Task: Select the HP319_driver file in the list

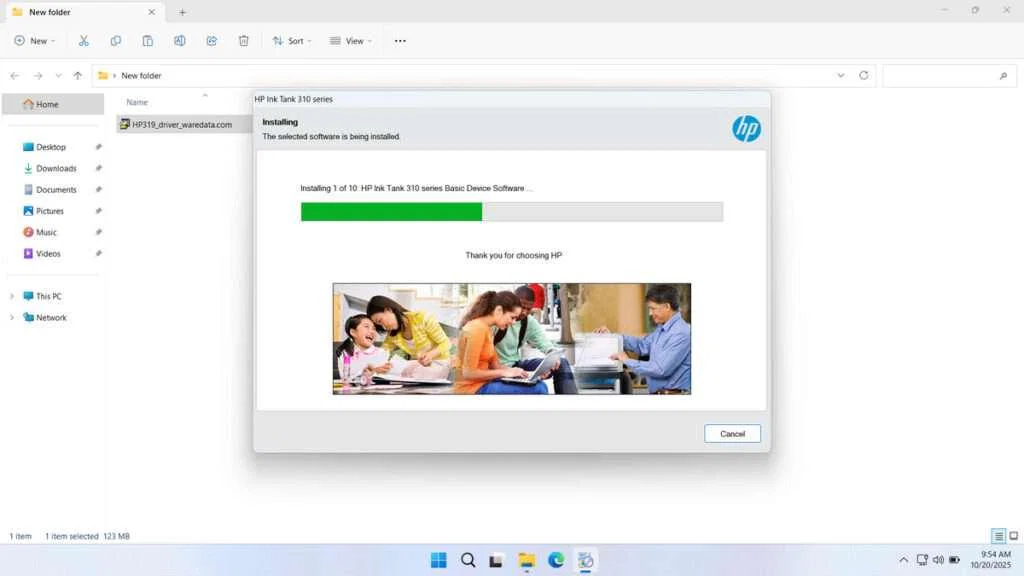Action: (x=180, y=124)
